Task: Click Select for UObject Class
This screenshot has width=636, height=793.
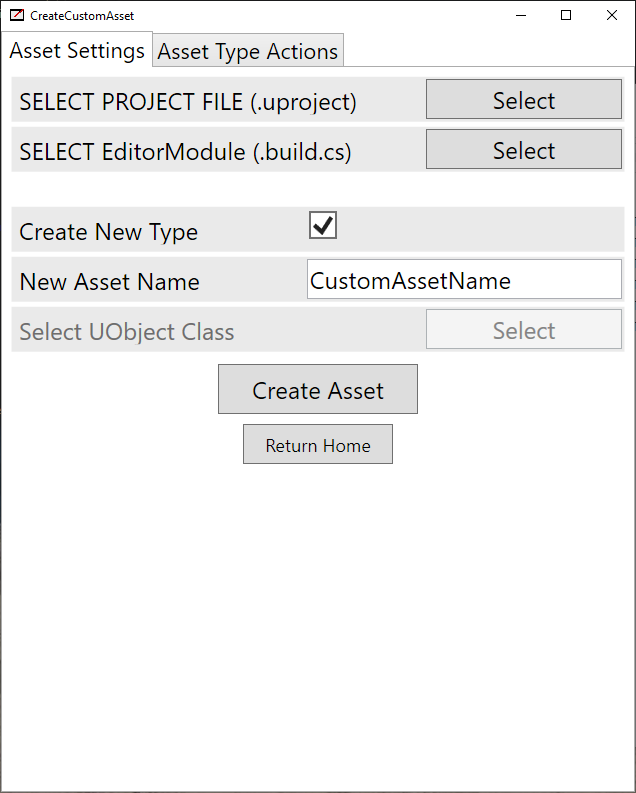Action: pyautogui.click(x=524, y=329)
